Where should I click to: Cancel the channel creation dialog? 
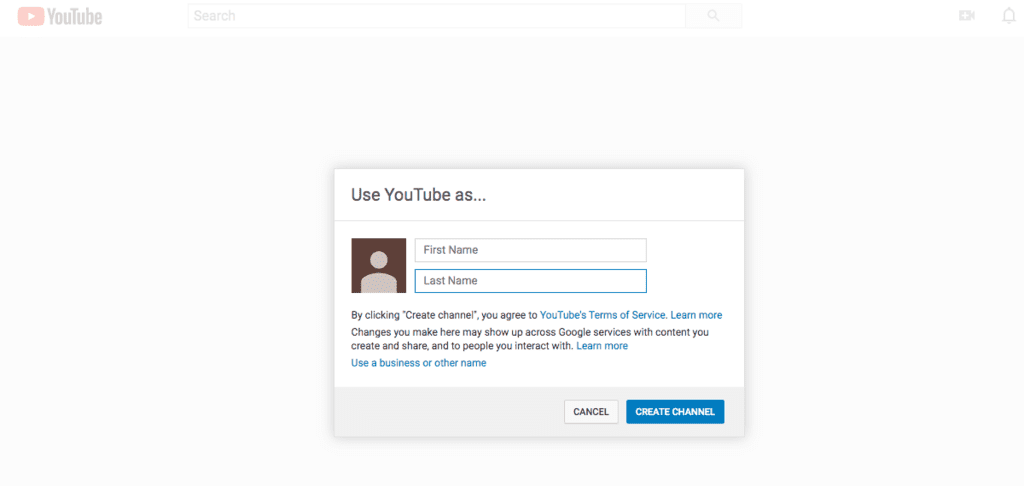tap(591, 412)
